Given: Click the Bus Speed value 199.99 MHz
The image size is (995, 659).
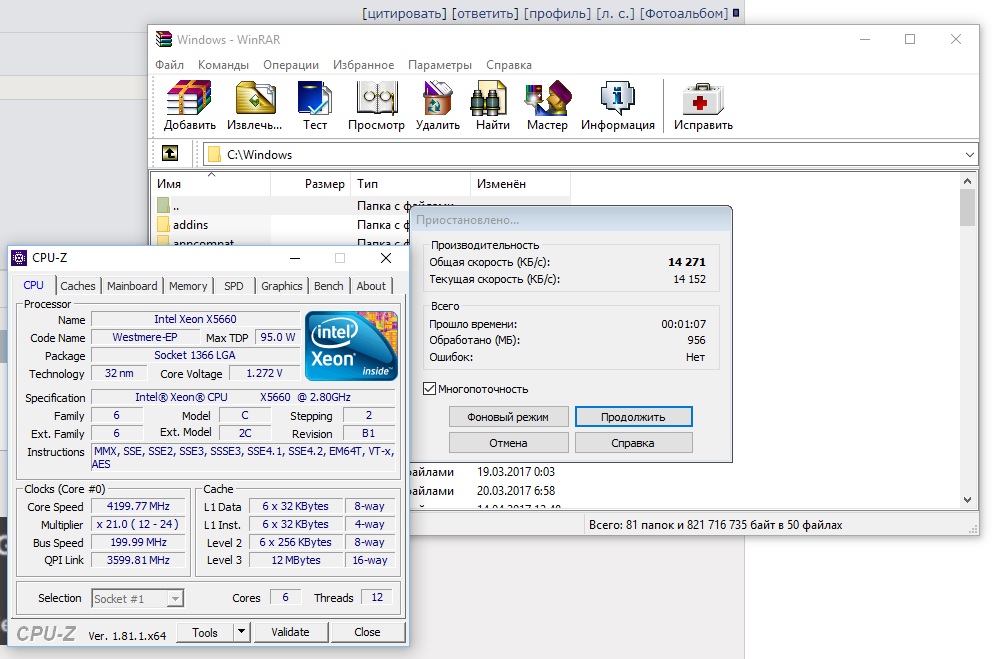Looking at the screenshot, I should point(138,542).
